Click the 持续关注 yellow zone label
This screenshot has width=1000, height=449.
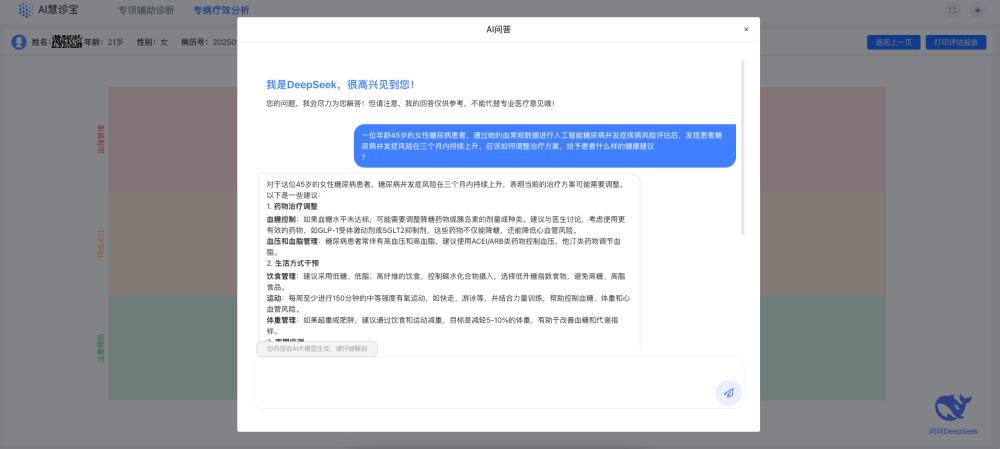pos(101,244)
